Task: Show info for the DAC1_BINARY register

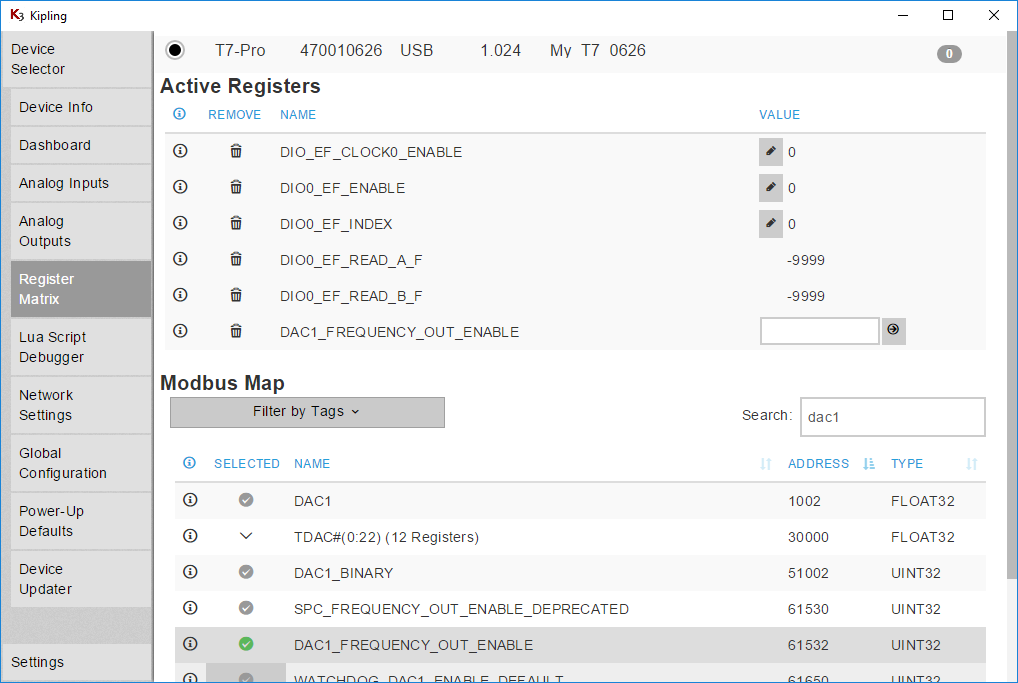Action: [190, 573]
